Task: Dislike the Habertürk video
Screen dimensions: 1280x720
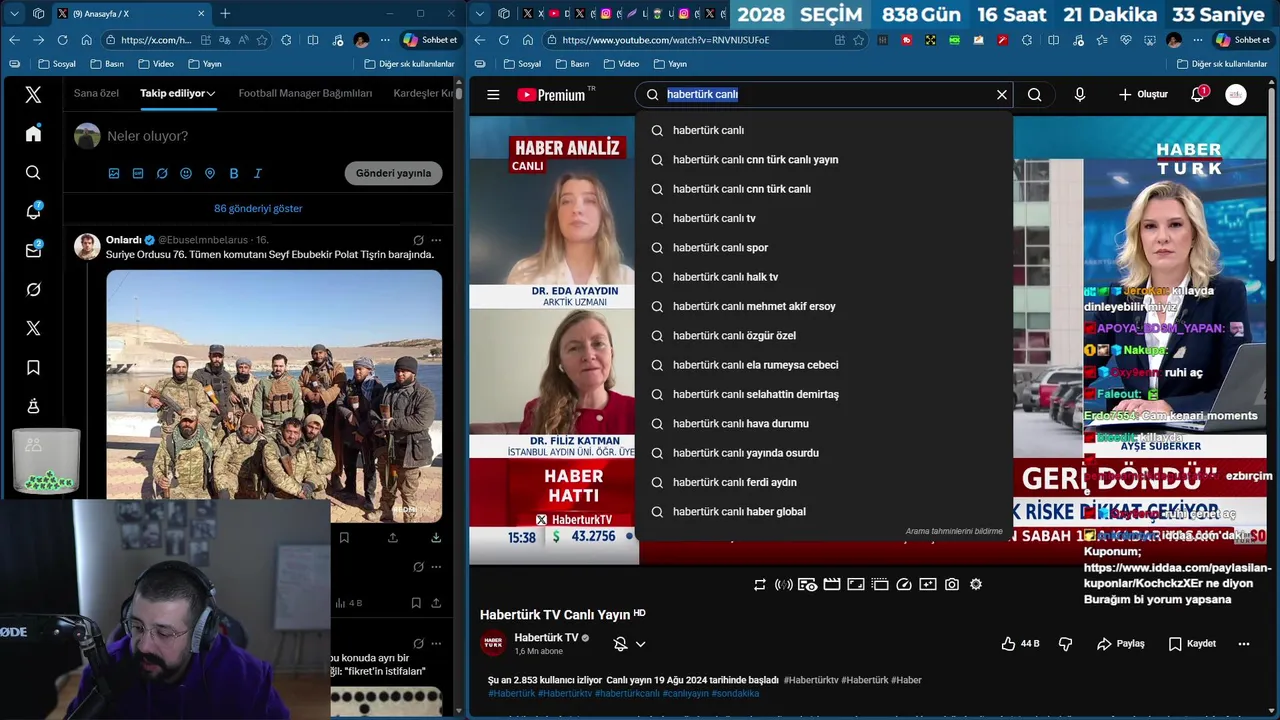Action: pyautogui.click(x=1065, y=644)
